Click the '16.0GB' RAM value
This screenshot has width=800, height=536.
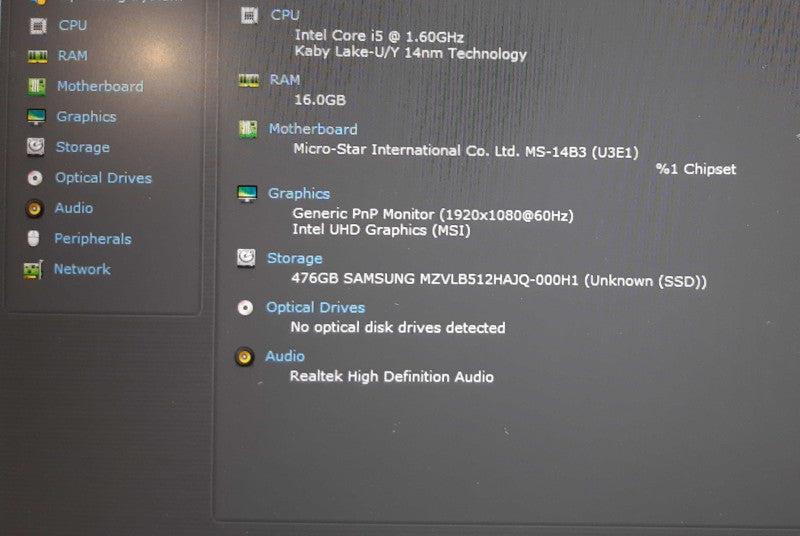(x=320, y=99)
